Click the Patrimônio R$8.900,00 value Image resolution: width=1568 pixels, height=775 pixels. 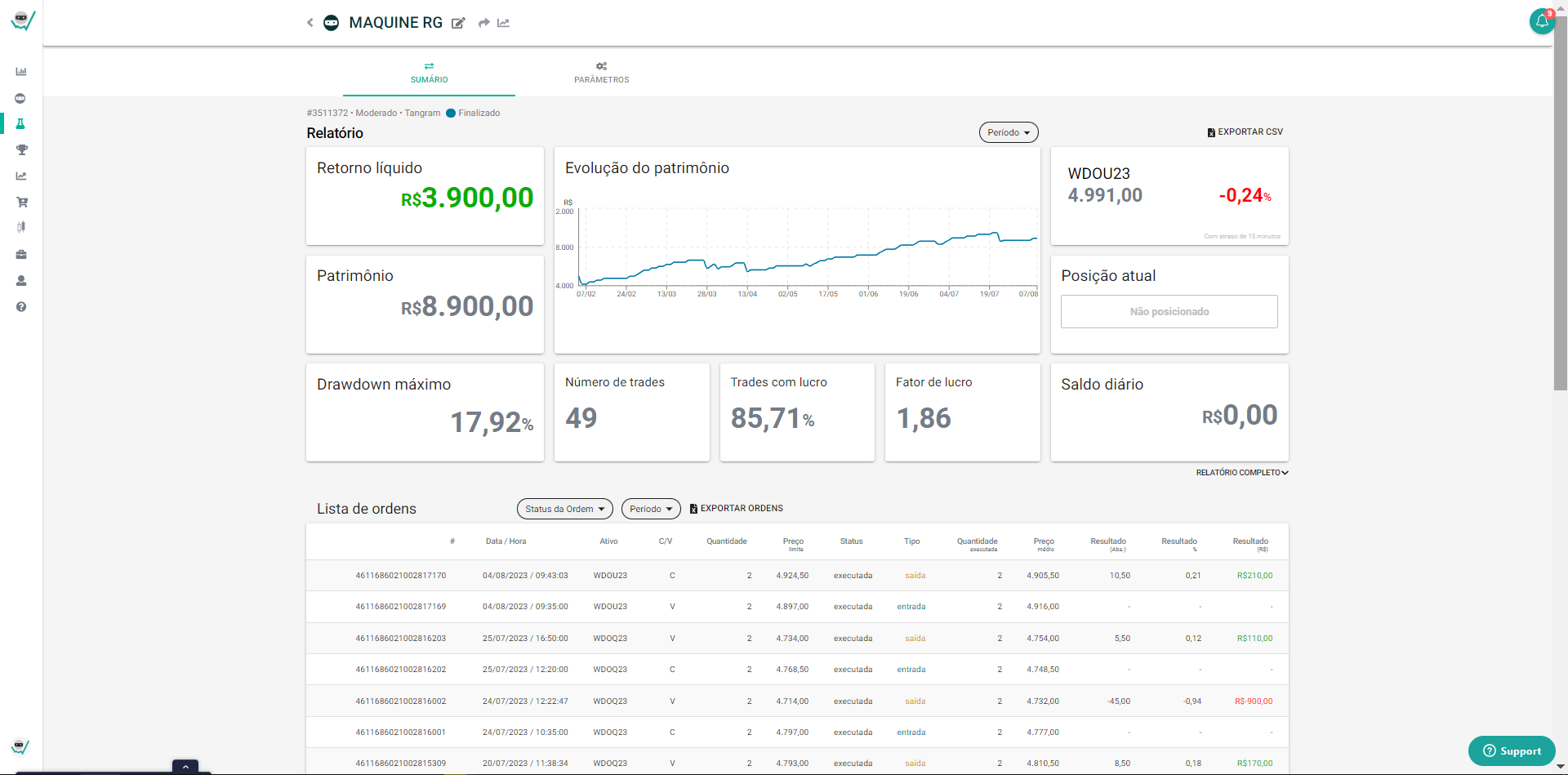tap(467, 306)
